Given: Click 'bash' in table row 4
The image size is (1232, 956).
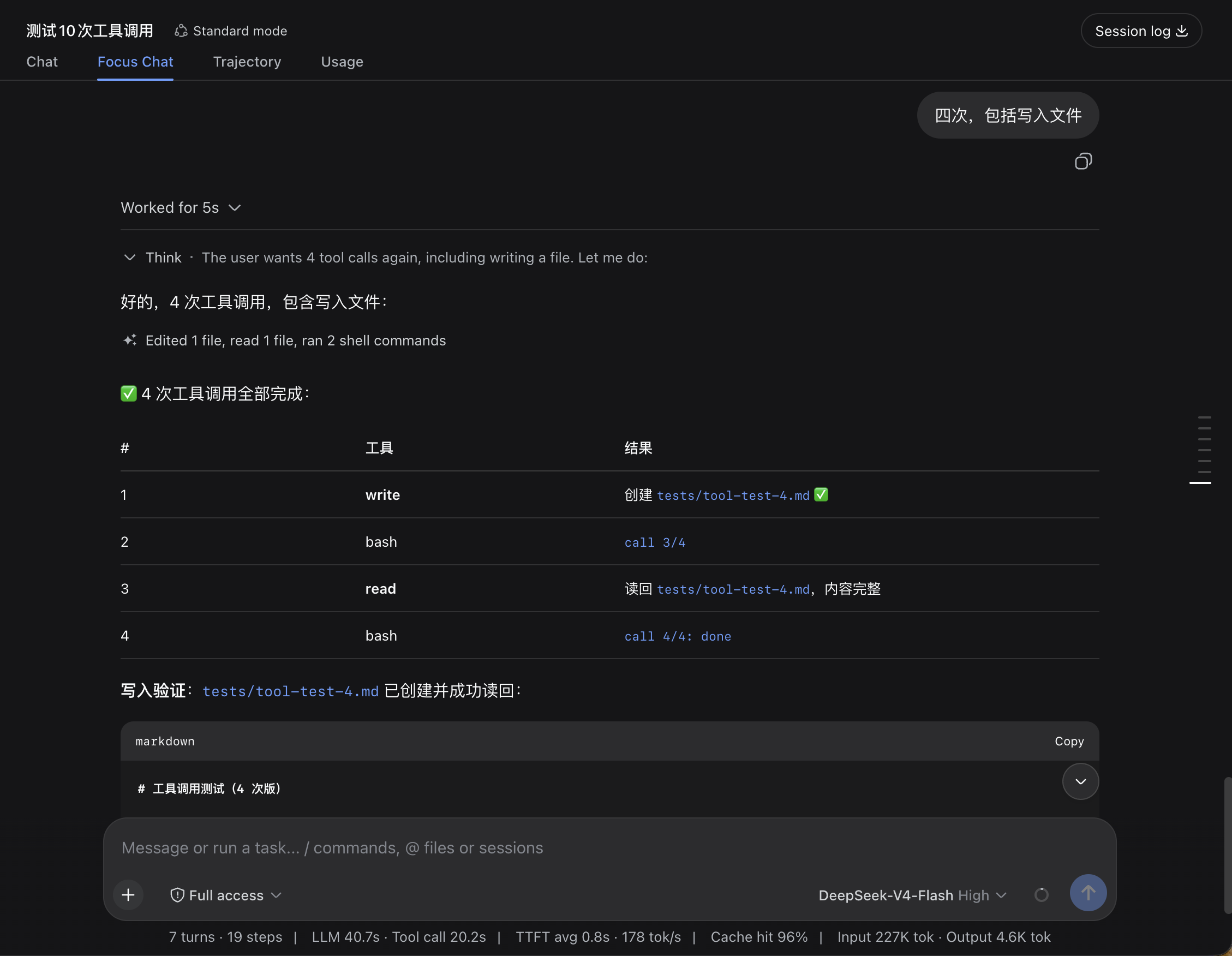Looking at the screenshot, I should tap(381, 636).
